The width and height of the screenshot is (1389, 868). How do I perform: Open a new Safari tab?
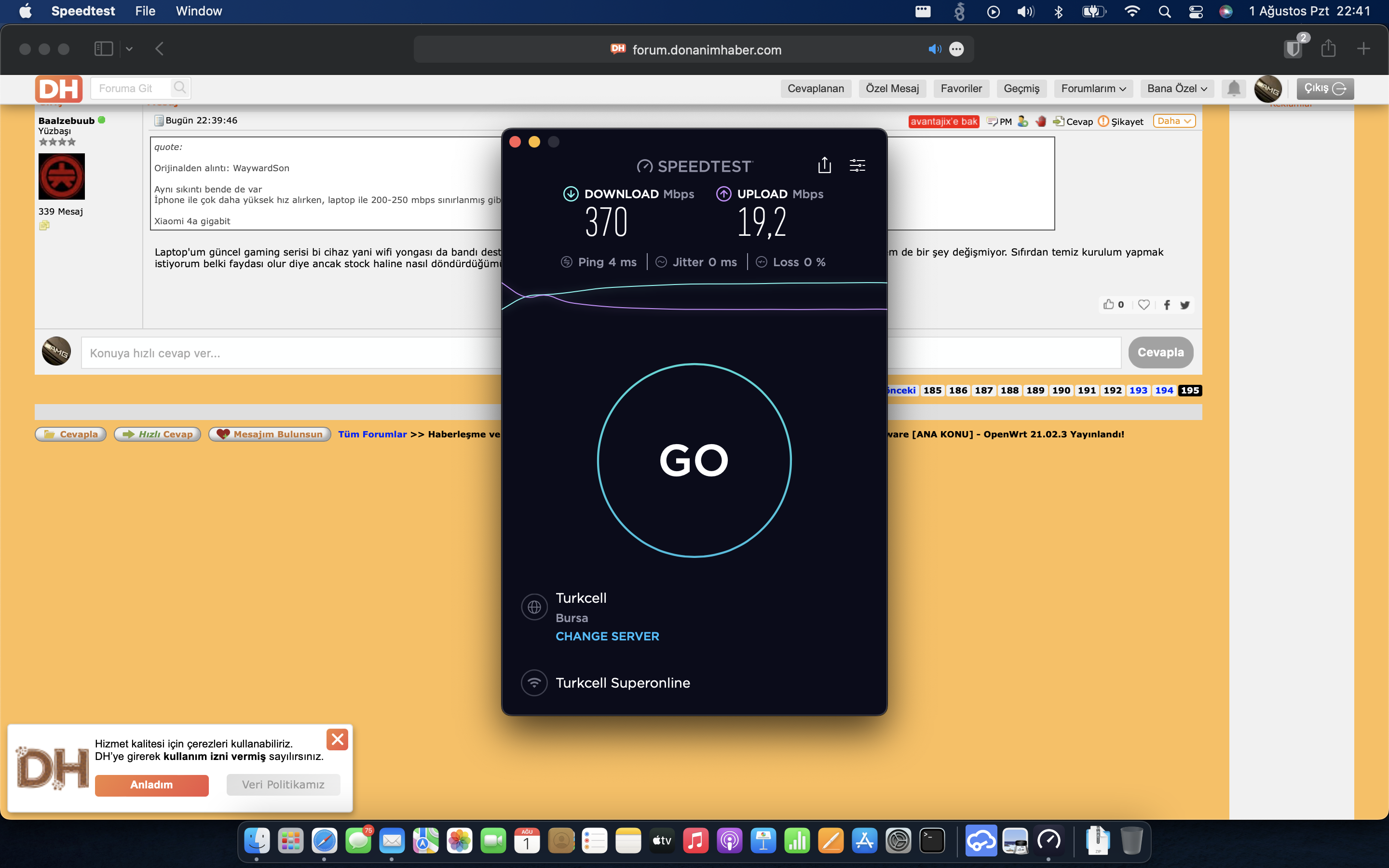point(1363,49)
